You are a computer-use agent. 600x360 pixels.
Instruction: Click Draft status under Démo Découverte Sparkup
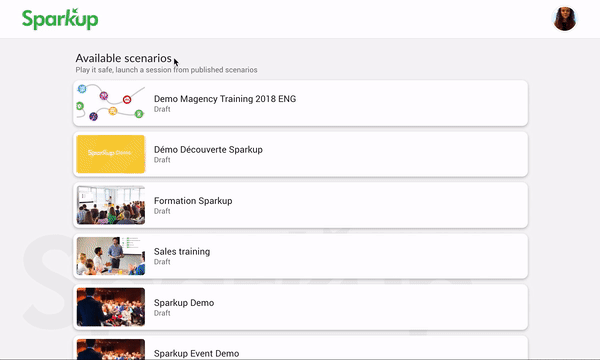coord(162,160)
